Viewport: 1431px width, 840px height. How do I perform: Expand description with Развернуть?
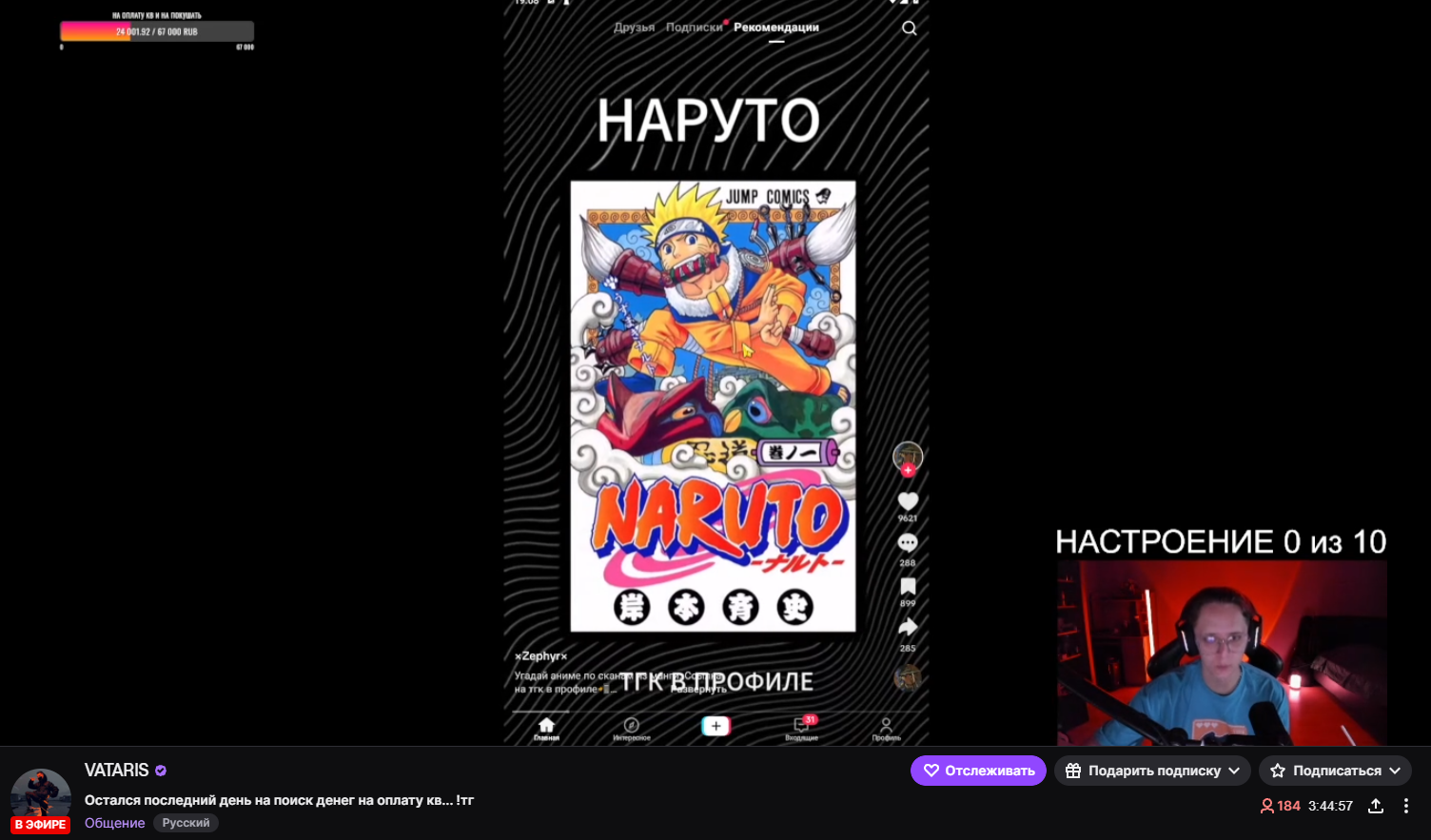coord(699,689)
